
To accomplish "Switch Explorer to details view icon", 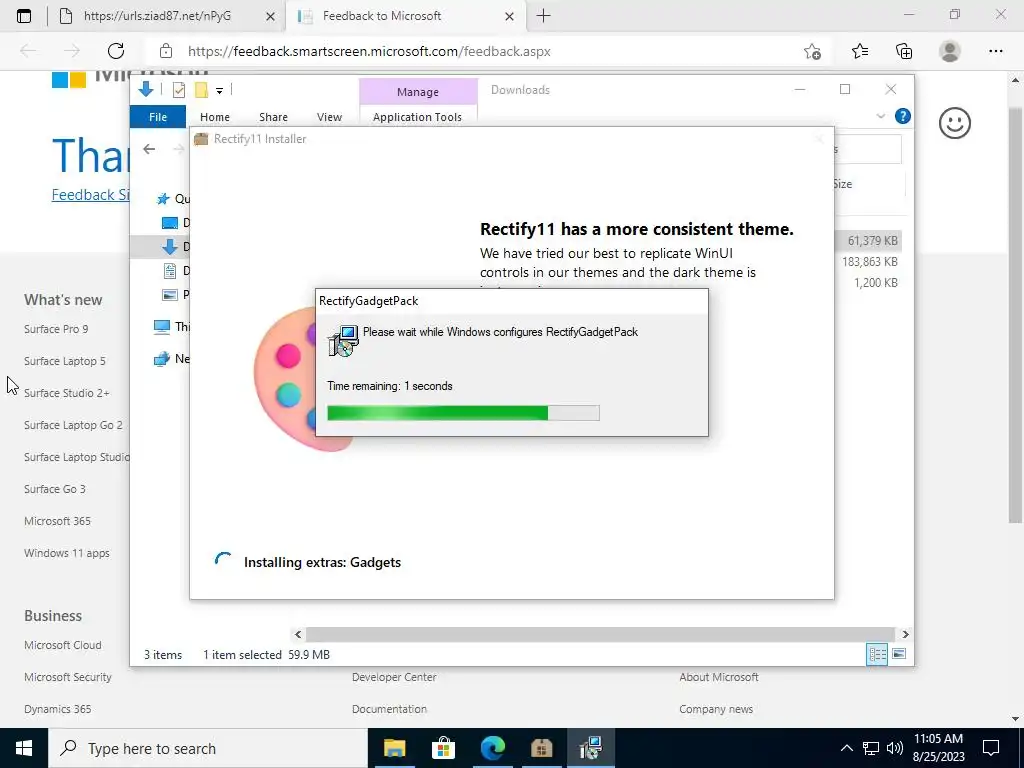I will click(x=877, y=654).
